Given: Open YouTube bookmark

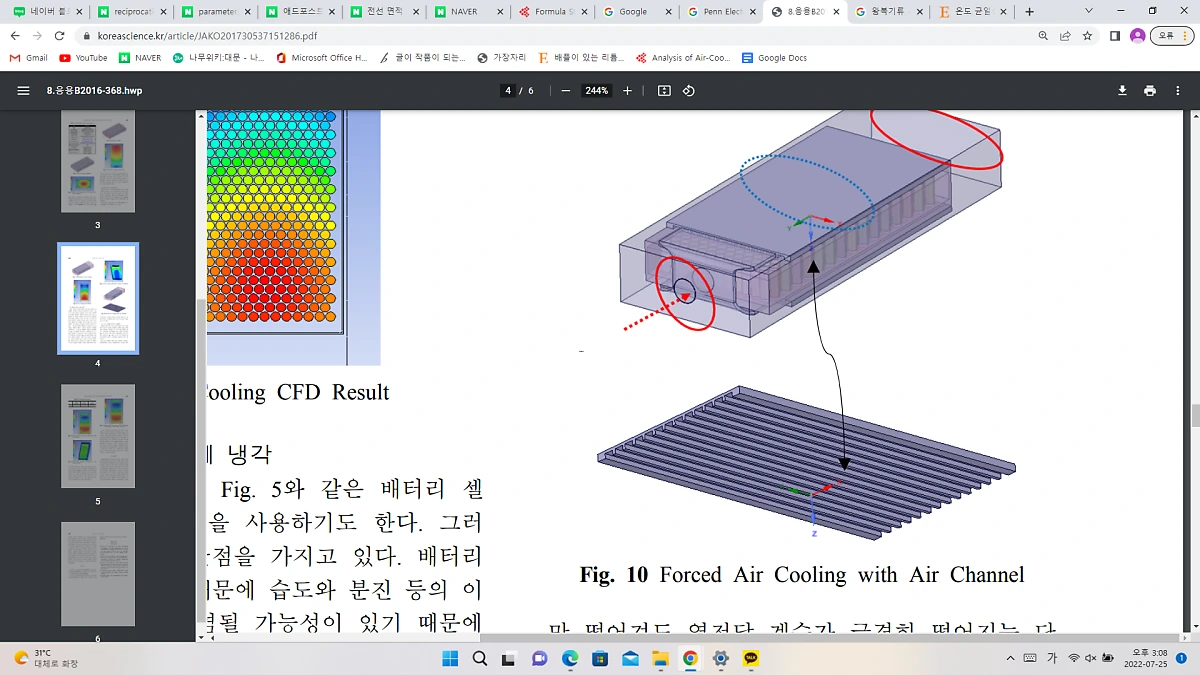Looking at the screenshot, I should [x=83, y=58].
